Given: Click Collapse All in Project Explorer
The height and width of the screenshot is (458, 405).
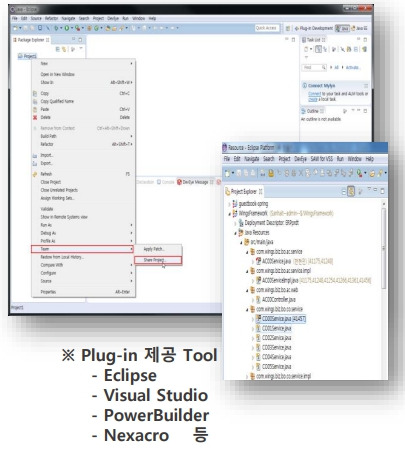Looking at the screenshot, I should click(344, 191).
